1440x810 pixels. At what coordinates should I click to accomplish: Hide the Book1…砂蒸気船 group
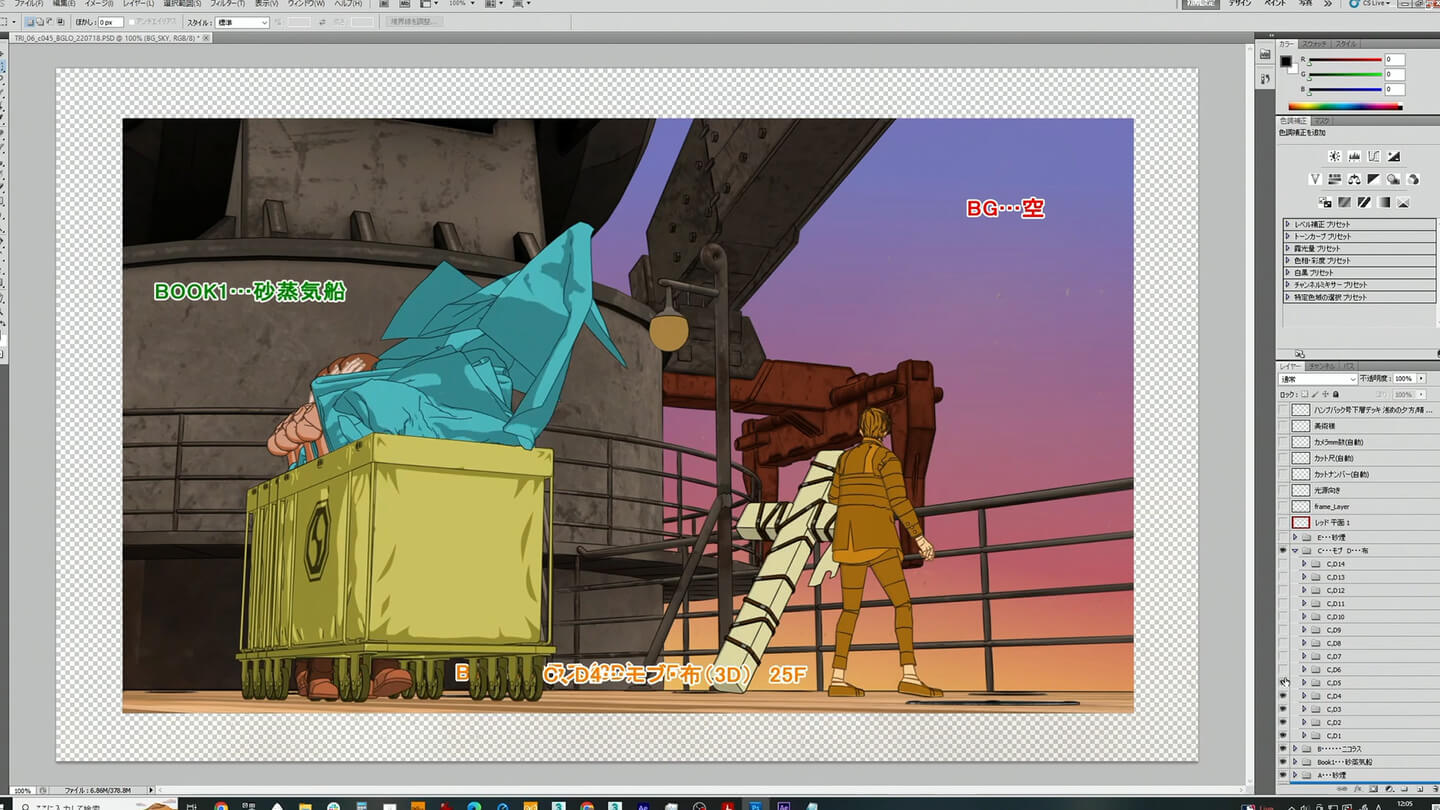[x=1283, y=762]
